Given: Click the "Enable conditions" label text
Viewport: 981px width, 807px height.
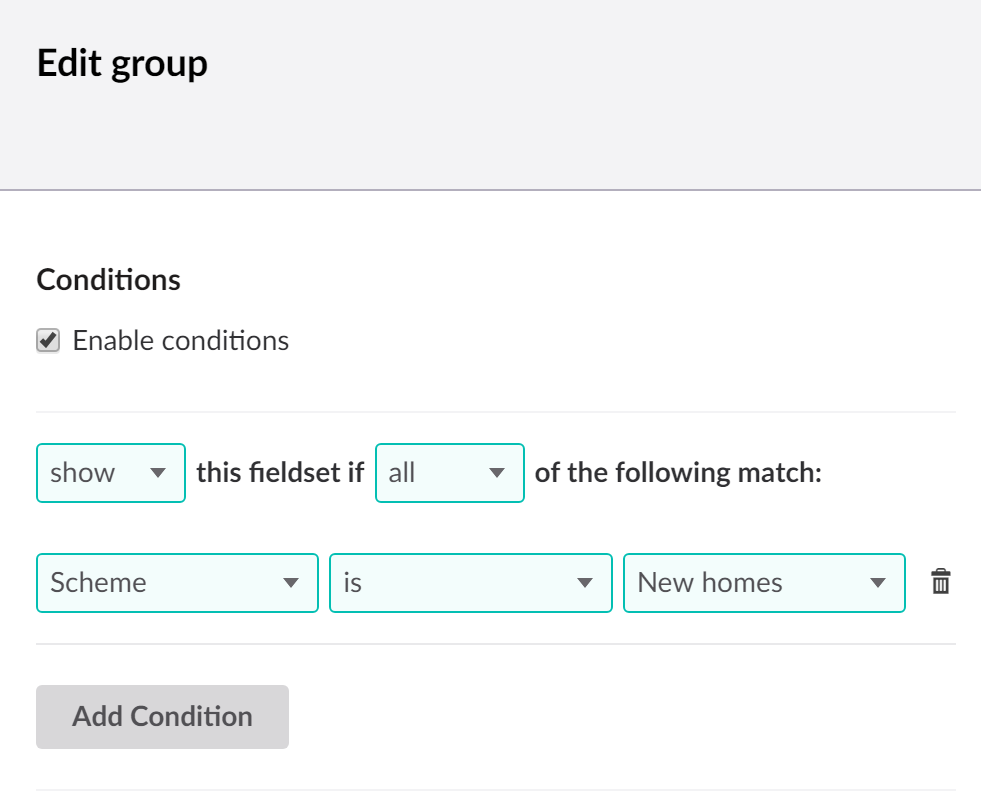Looking at the screenshot, I should point(181,341).
